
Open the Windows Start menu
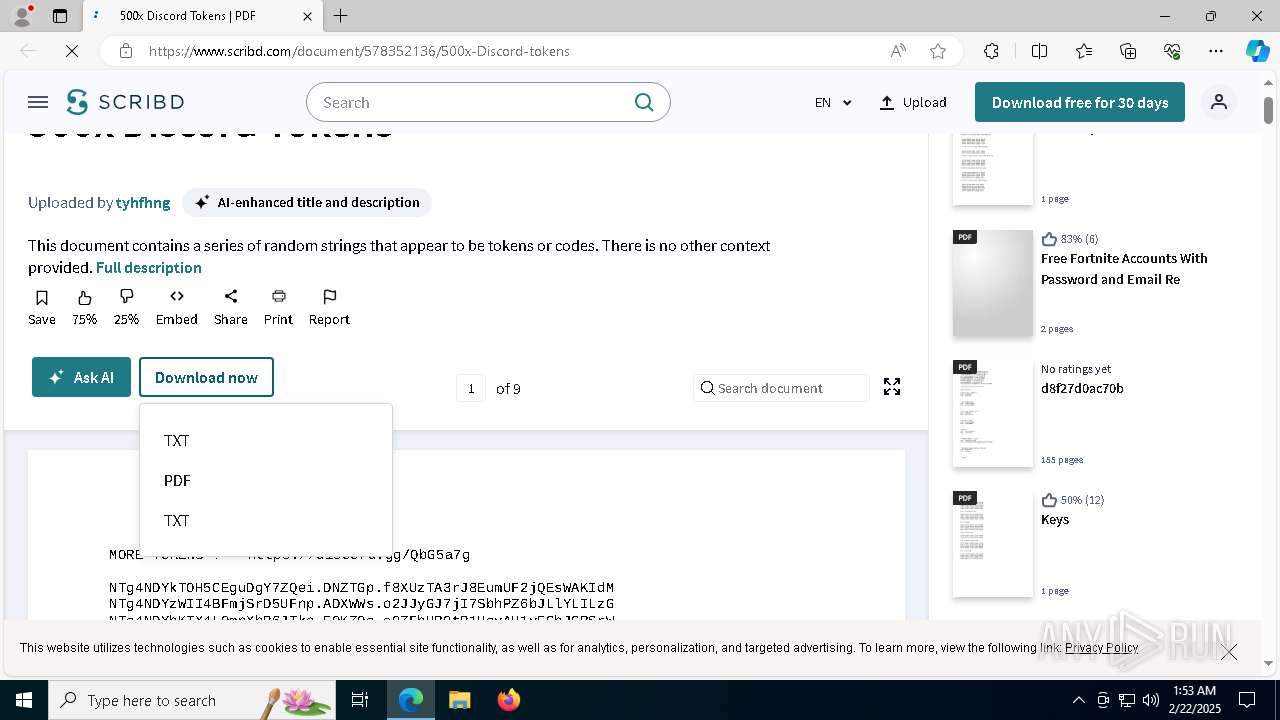click(x=24, y=700)
